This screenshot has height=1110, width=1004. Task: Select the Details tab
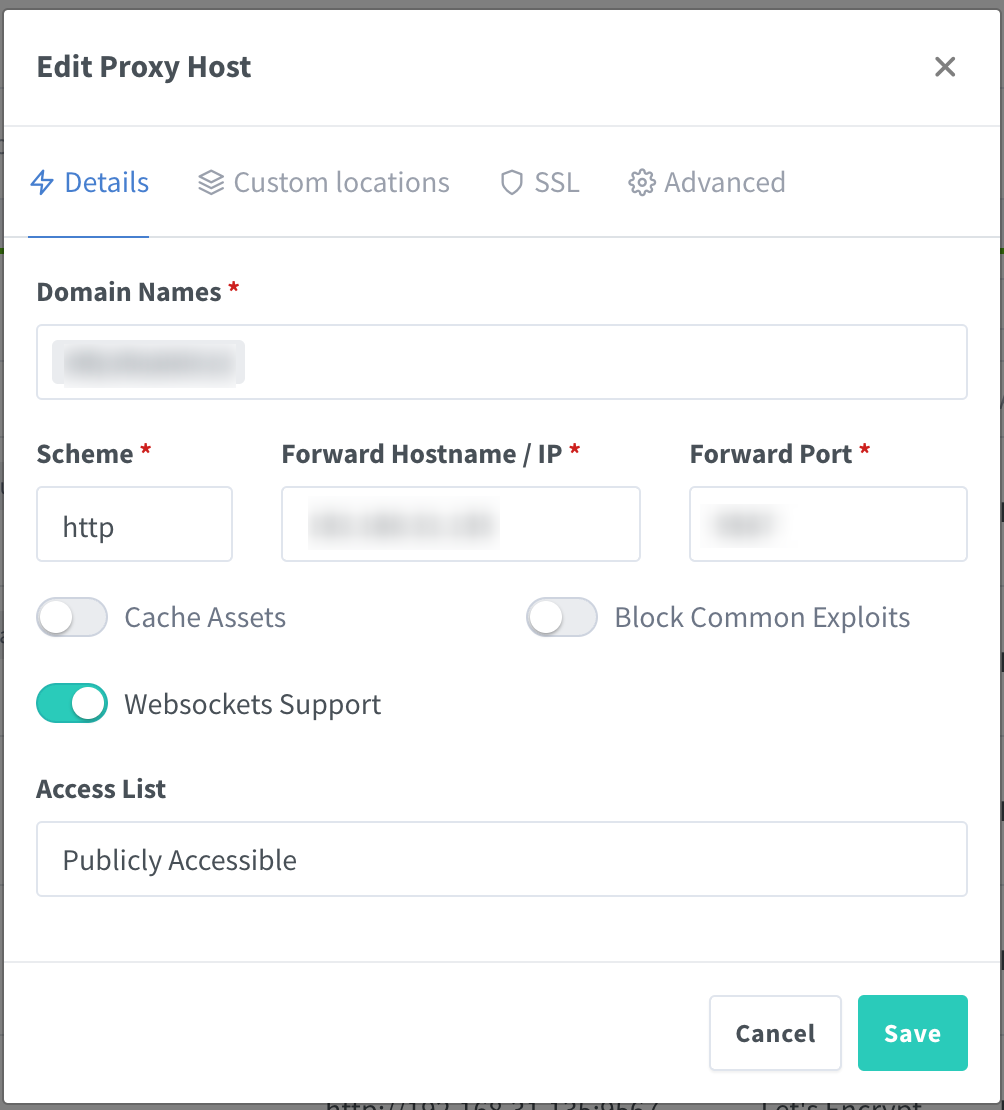coord(89,183)
